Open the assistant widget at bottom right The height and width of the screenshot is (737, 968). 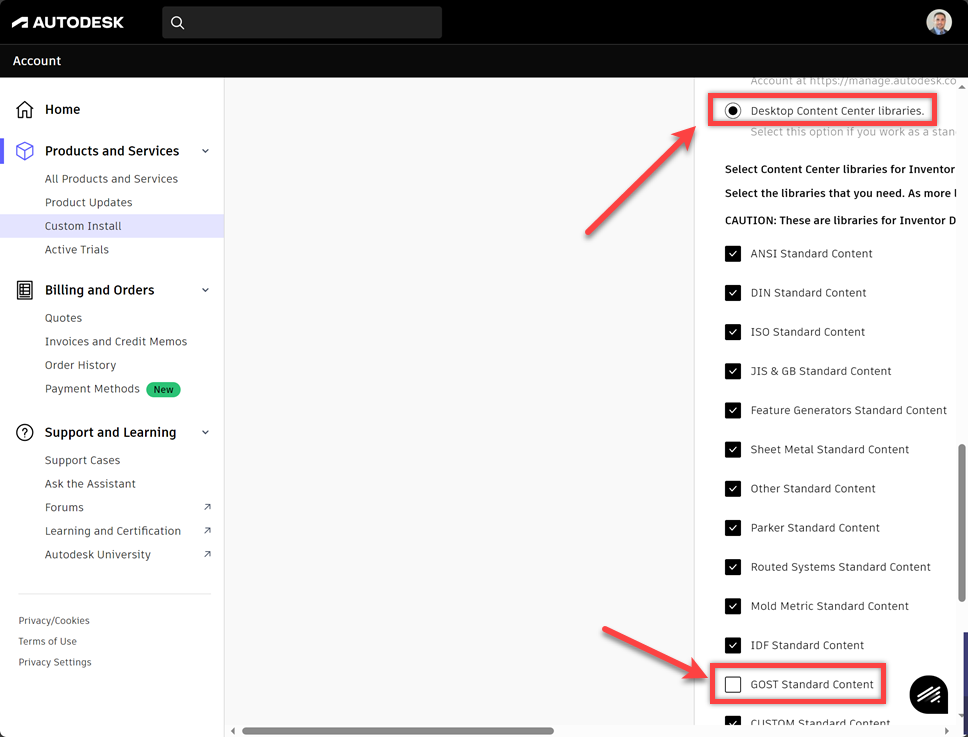pos(928,694)
